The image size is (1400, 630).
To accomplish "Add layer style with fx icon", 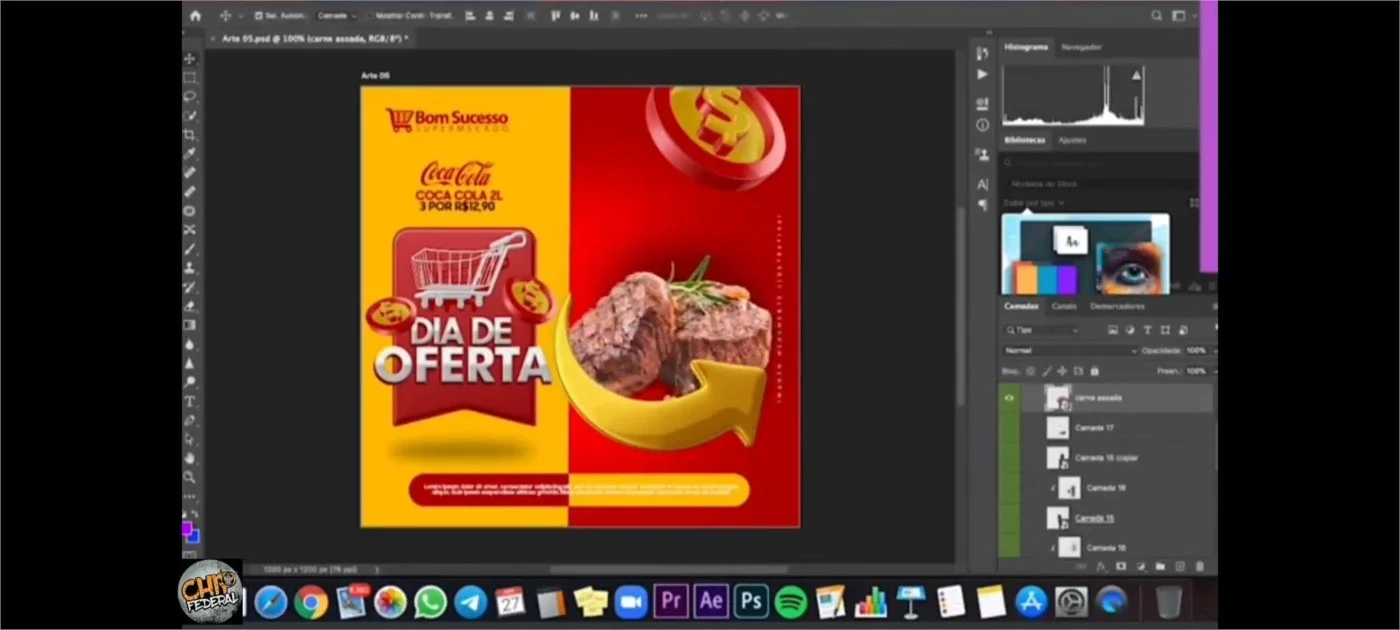I will point(1102,567).
